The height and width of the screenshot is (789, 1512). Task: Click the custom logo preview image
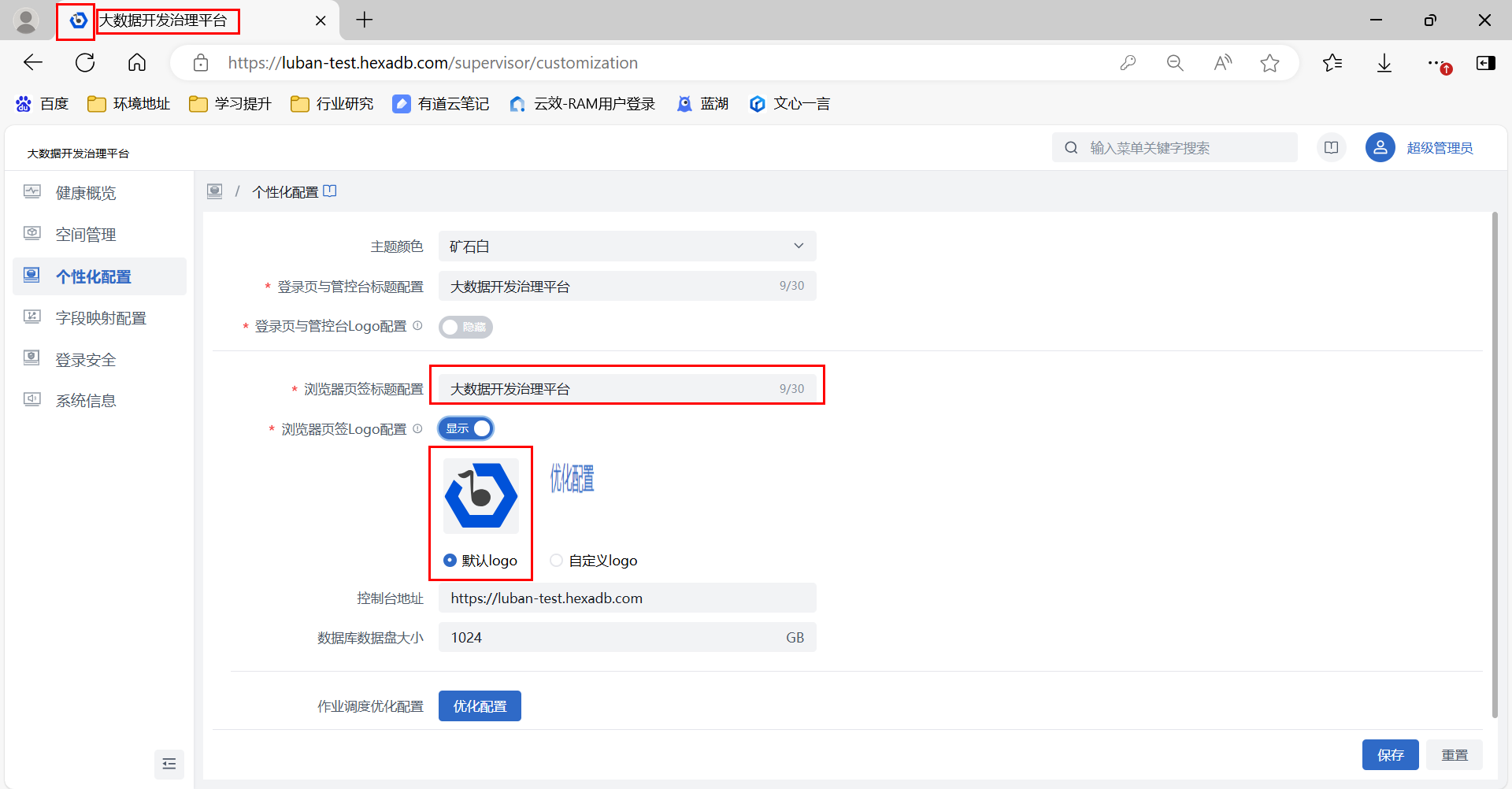tap(572, 478)
